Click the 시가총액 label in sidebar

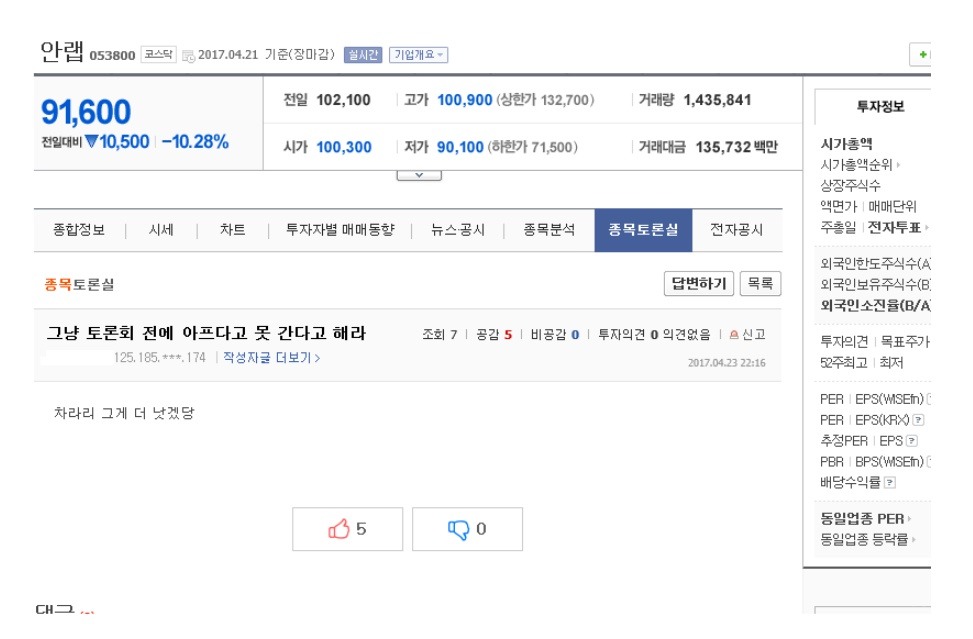(x=846, y=145)
